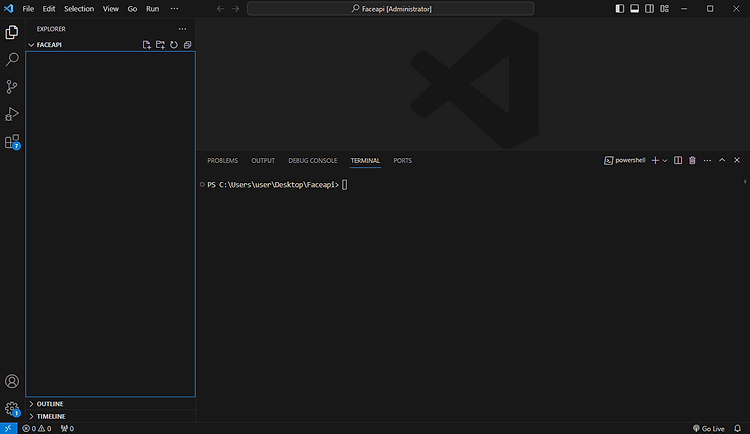Refresh the Explorer file tree
750x434 pixels.
tap(174, 45)
